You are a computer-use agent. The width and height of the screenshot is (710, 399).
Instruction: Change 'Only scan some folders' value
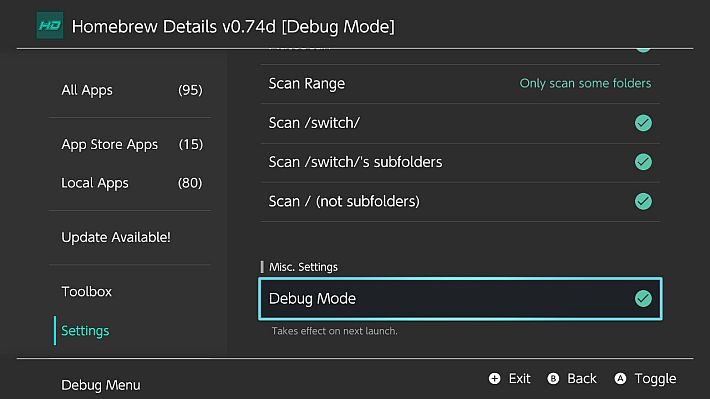tap(585, 83)
